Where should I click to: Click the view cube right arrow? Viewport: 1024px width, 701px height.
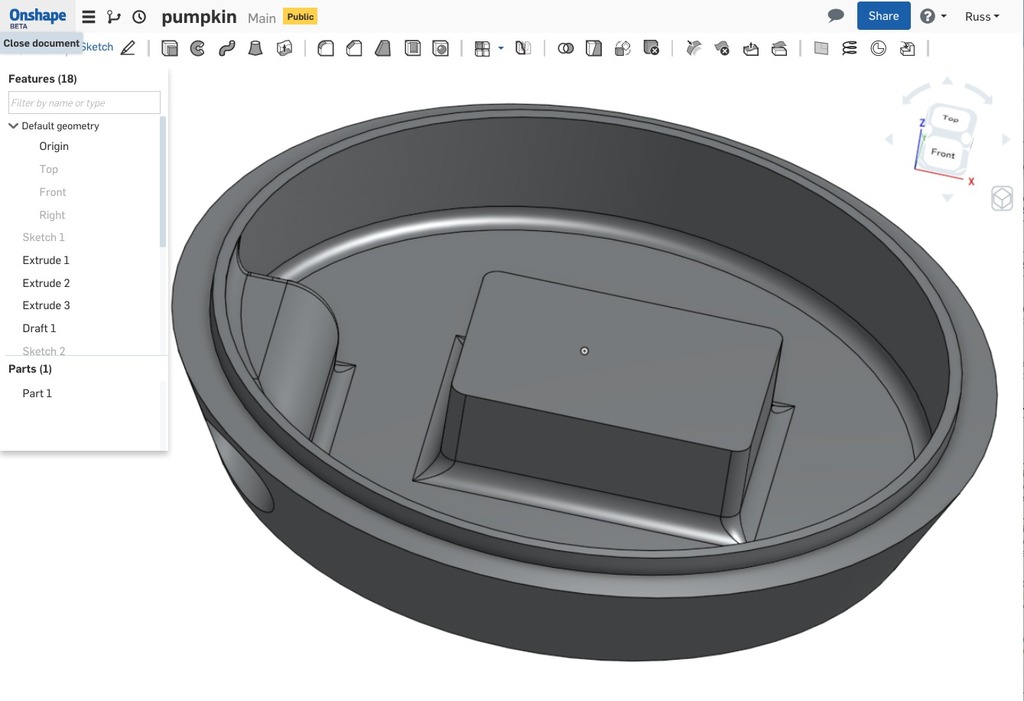[1006, 139]
